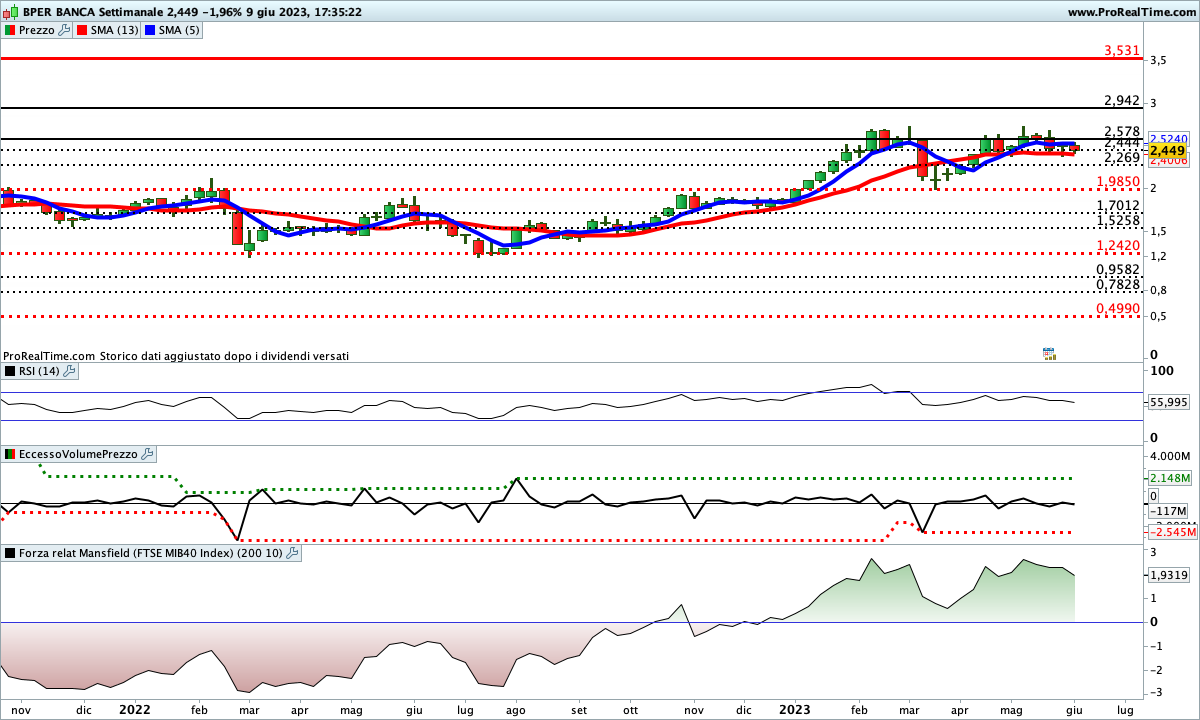Image resolution: width=1200 pixels, height=720 pixels.
Task: Click the 2023 year marker on time axis
Action: (x=796, y=708)
